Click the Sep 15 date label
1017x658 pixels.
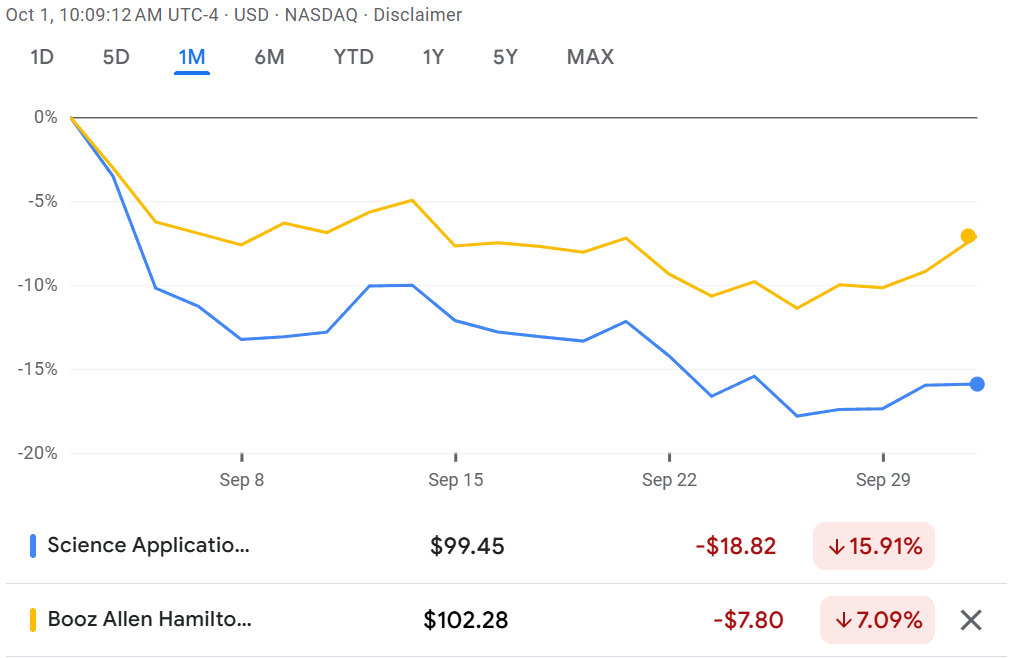[455, 480]
